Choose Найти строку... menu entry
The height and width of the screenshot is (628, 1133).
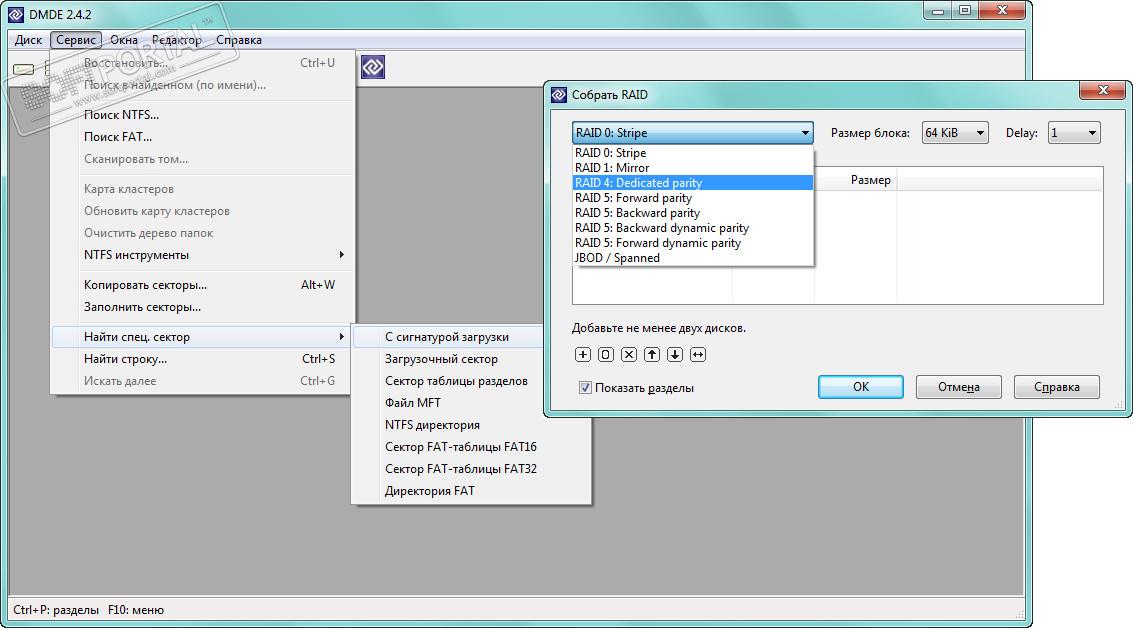coord(203,359)
